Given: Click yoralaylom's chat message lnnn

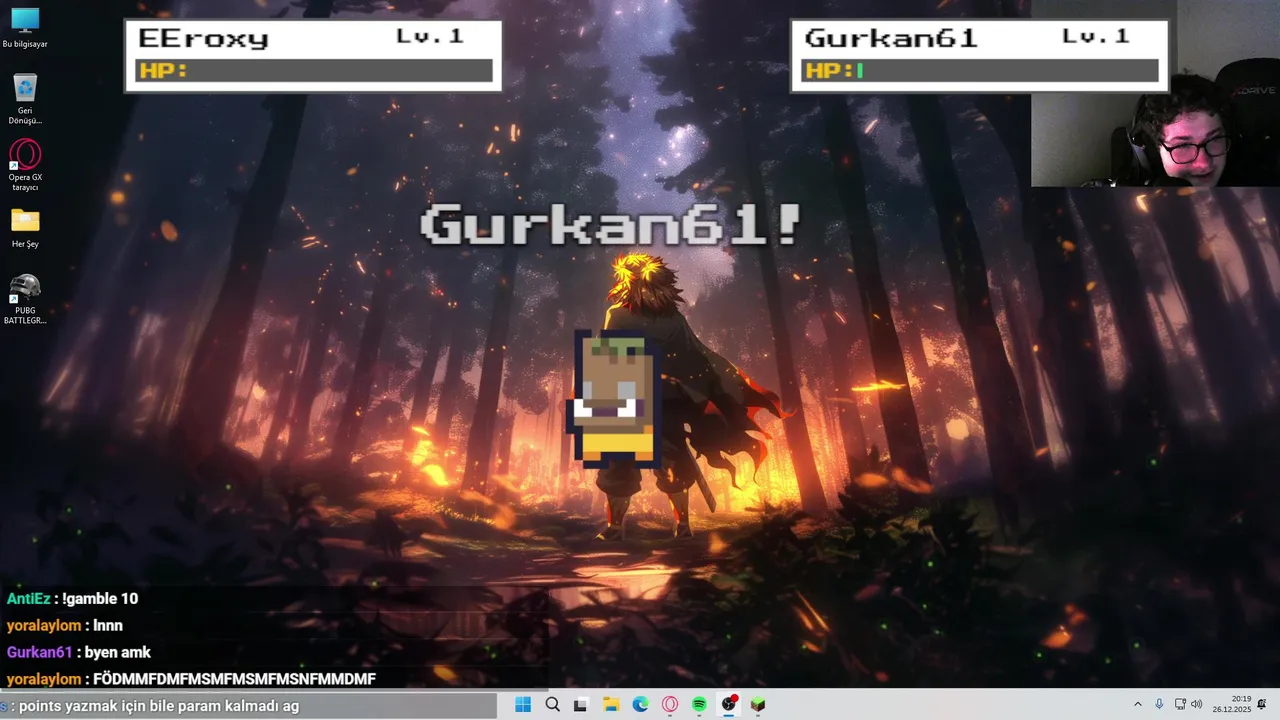Looking at the screenshot, I should point(64,626).
